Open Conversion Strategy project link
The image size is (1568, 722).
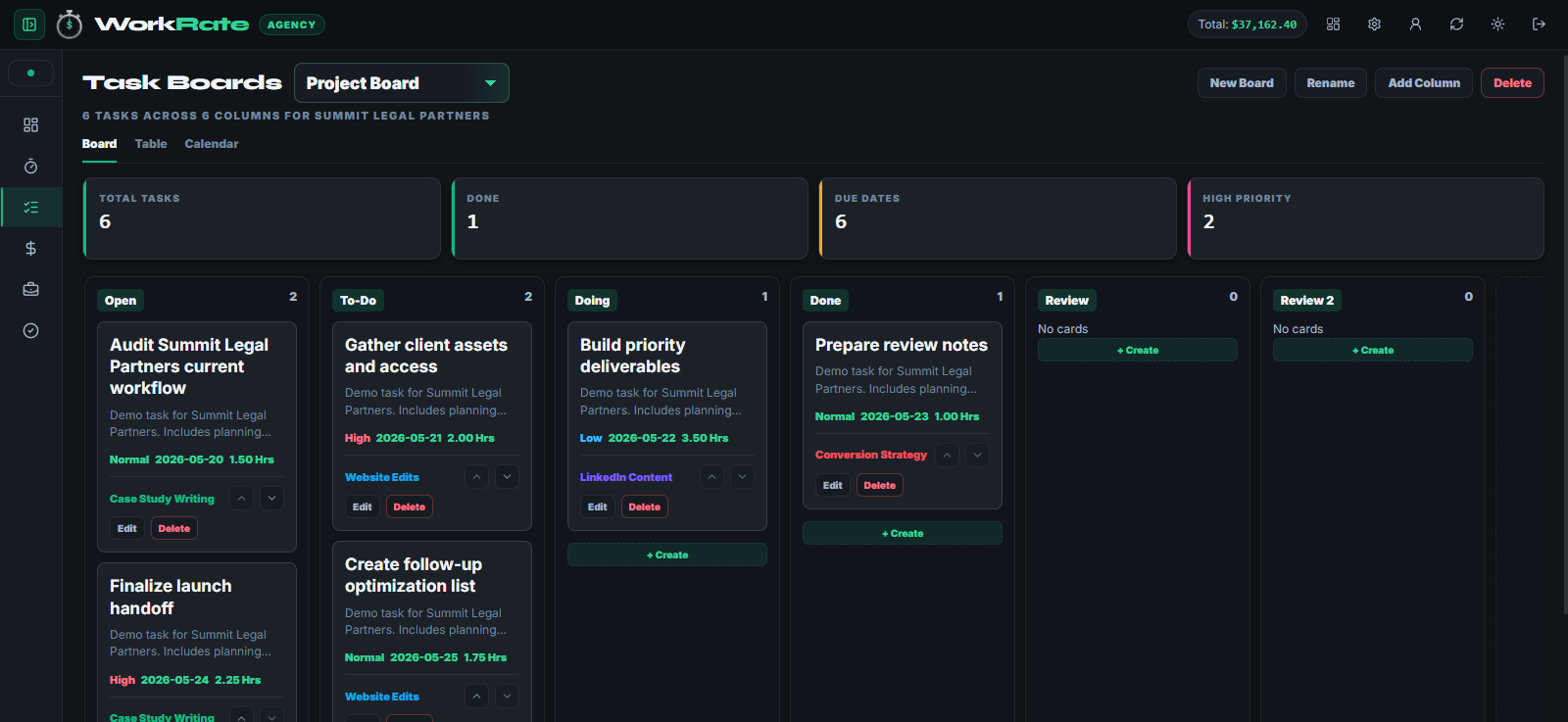click(x=871, y=455)
